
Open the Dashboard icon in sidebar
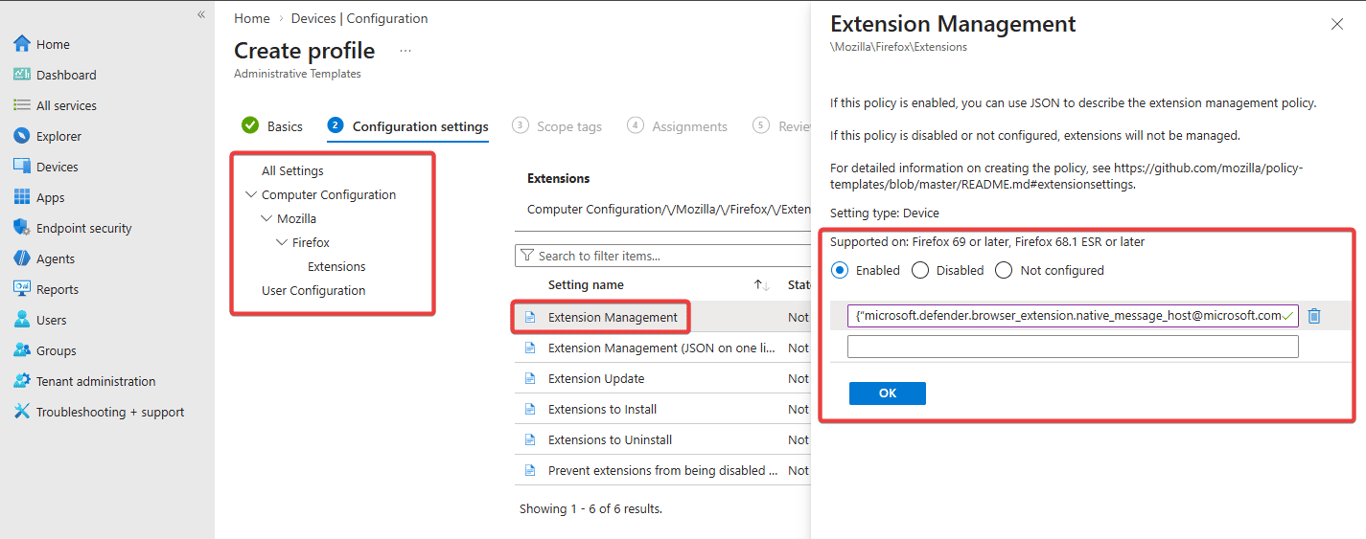click(x=22, y=75)
